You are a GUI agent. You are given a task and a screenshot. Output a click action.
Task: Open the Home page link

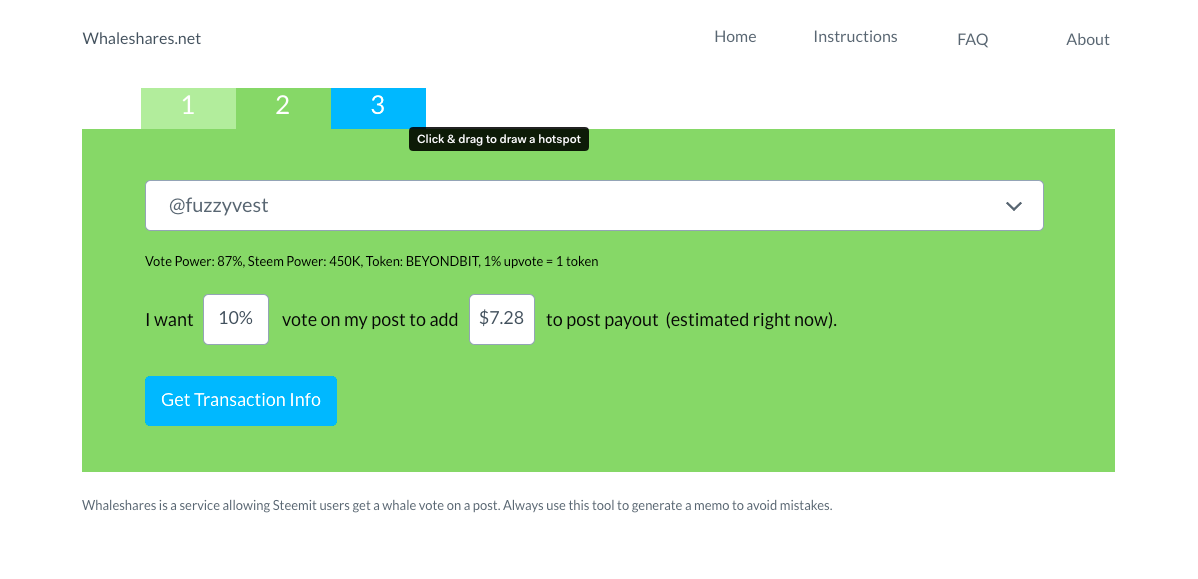pos(735,37)
